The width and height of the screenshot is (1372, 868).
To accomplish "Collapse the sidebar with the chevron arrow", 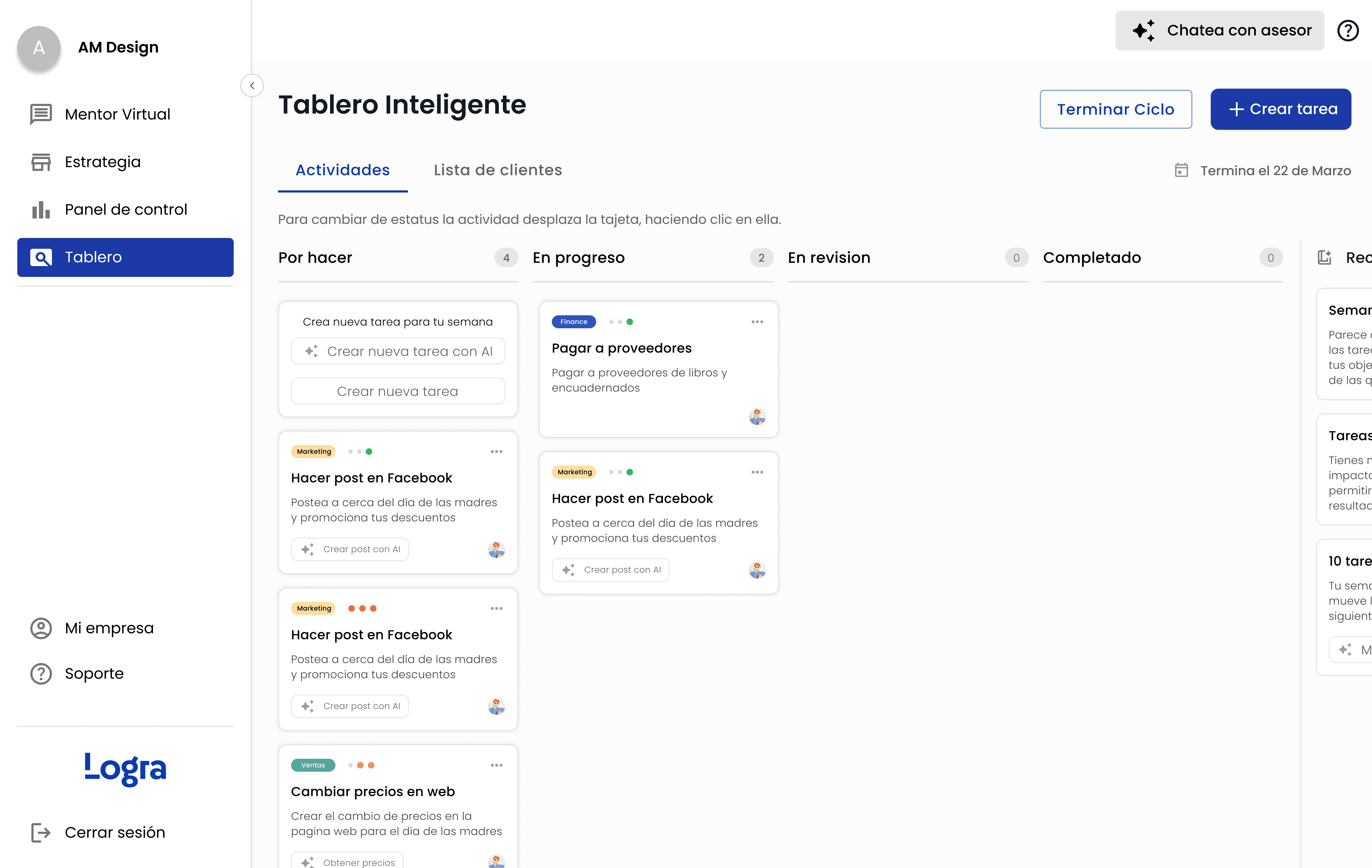I will [x=252, y=85].
